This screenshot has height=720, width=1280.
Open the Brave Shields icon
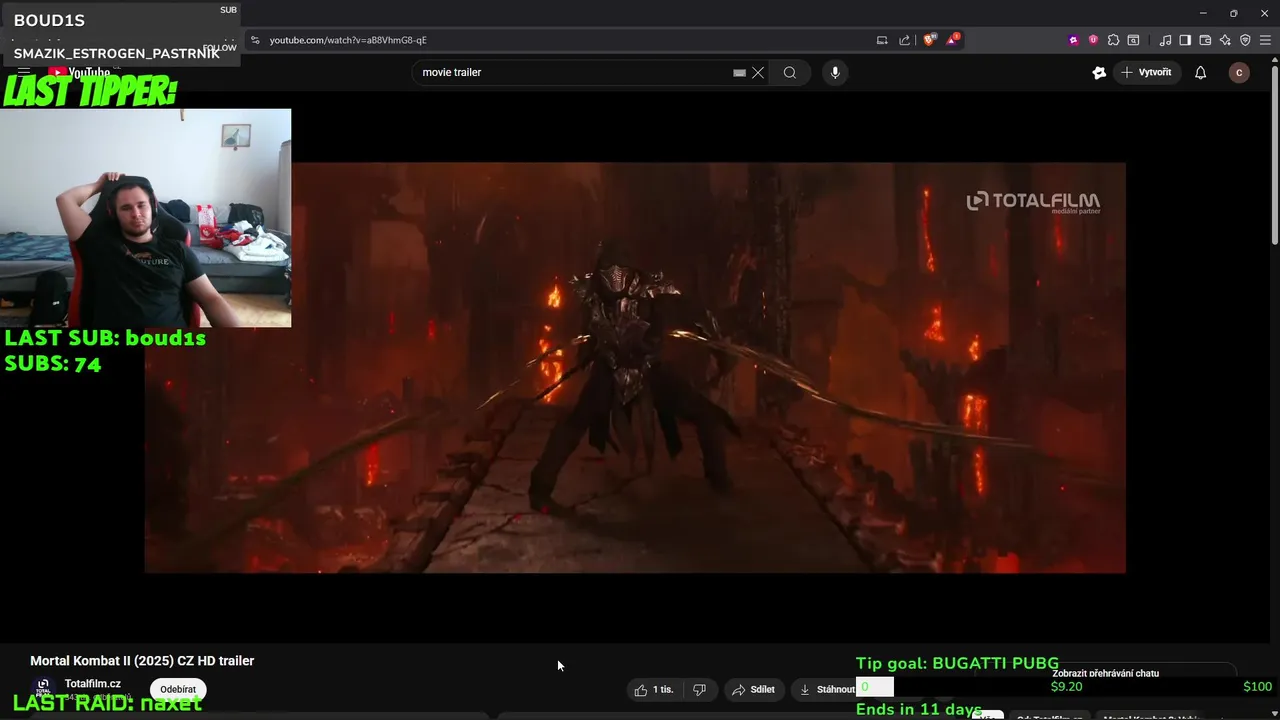pos(929,40)
